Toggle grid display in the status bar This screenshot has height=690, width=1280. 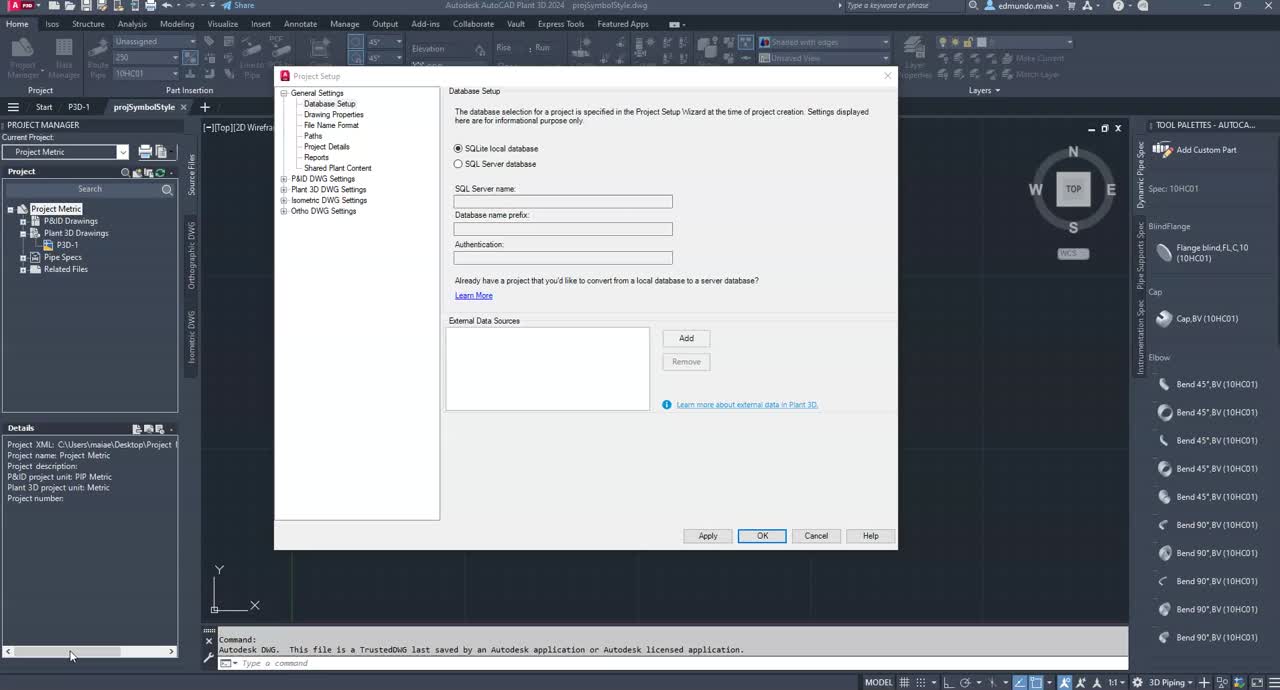point(904,682)
